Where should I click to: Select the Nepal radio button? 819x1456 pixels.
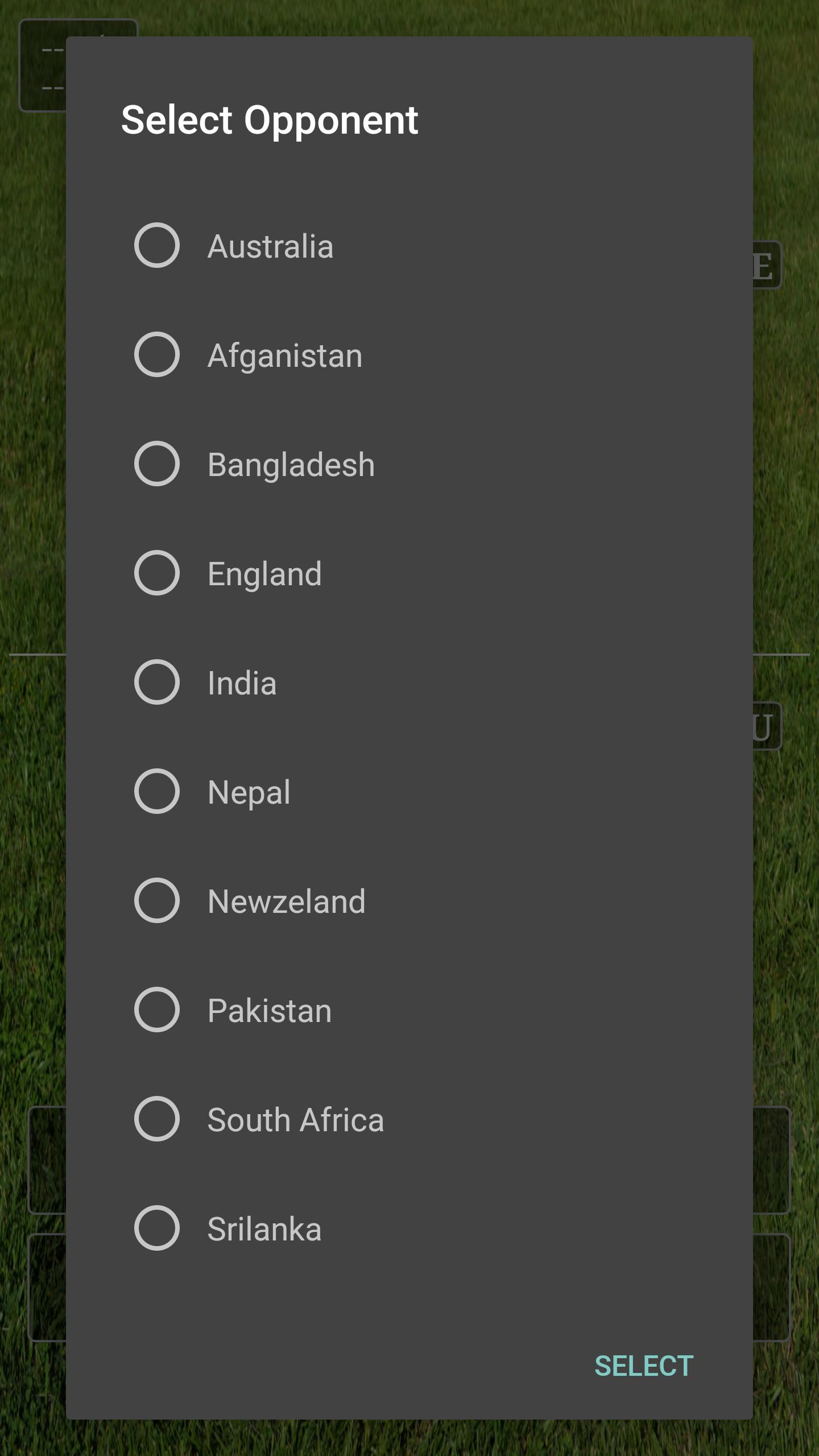(156, 791)
